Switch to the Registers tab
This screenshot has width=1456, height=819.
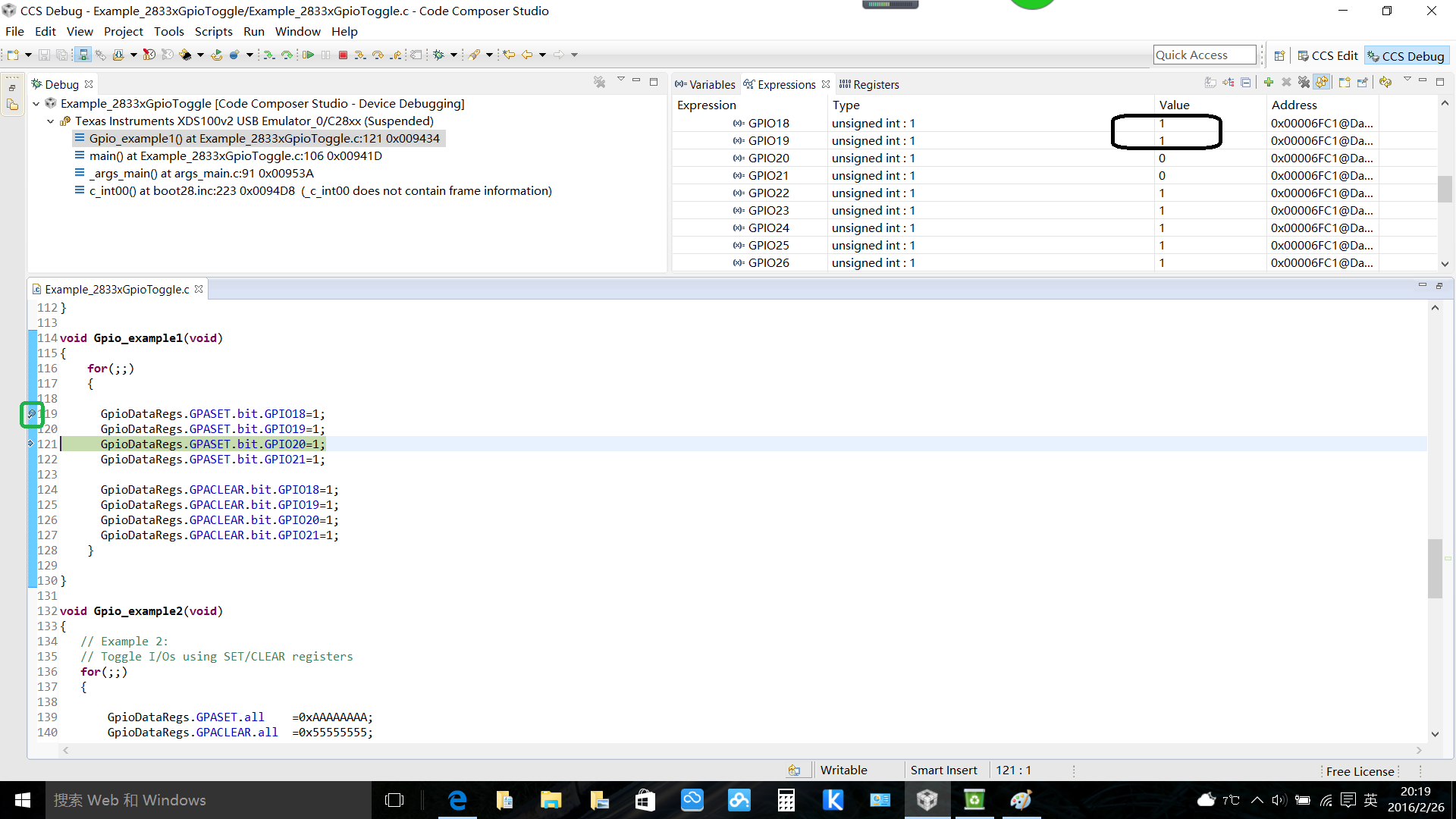(869, 84)
